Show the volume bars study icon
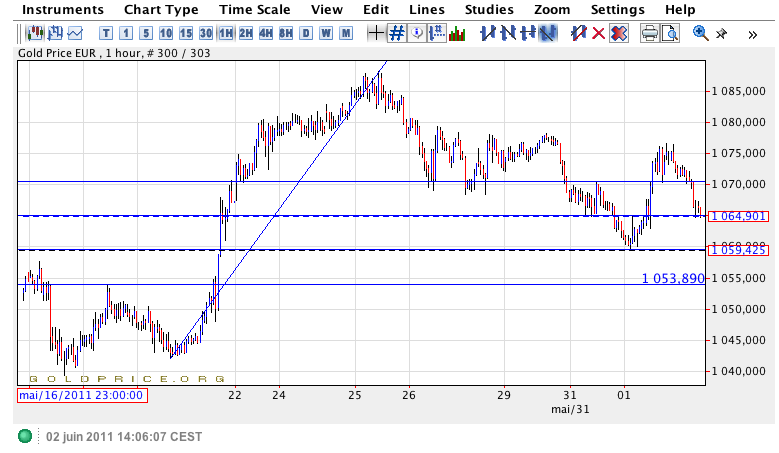 [457, 33]
